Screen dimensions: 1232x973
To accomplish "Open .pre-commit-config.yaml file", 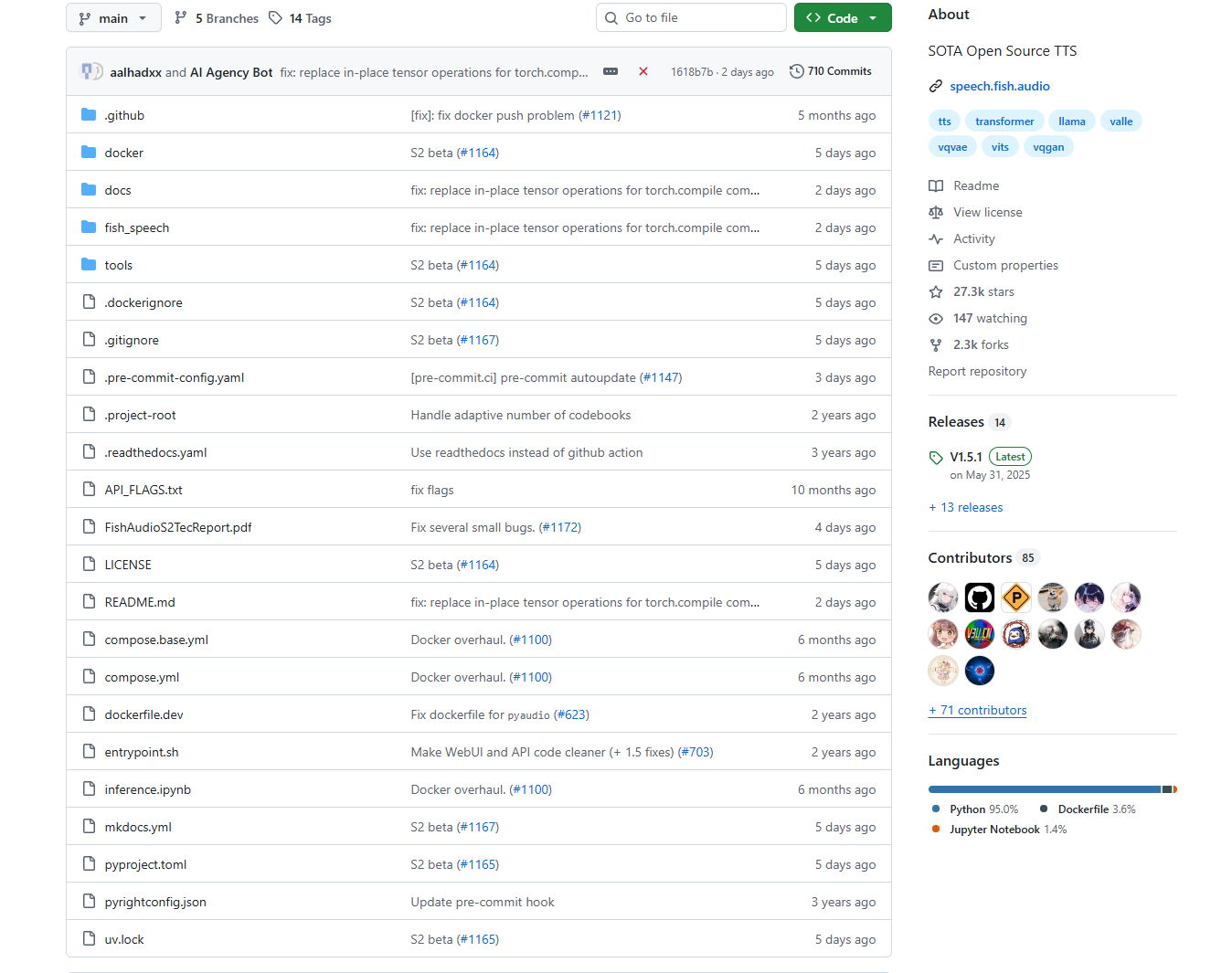I will (174, 377).
